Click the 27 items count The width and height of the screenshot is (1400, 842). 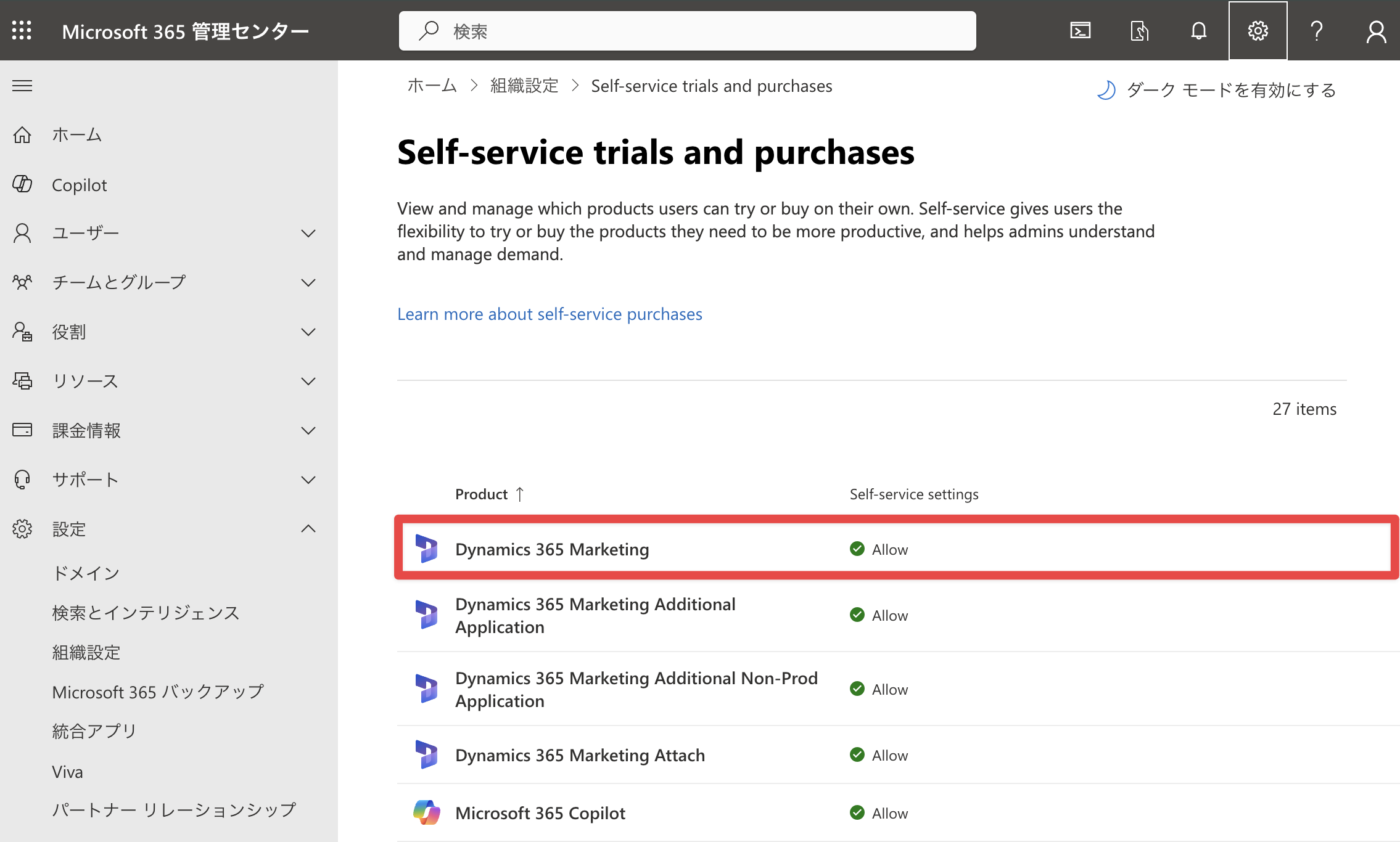[1304, 409]
